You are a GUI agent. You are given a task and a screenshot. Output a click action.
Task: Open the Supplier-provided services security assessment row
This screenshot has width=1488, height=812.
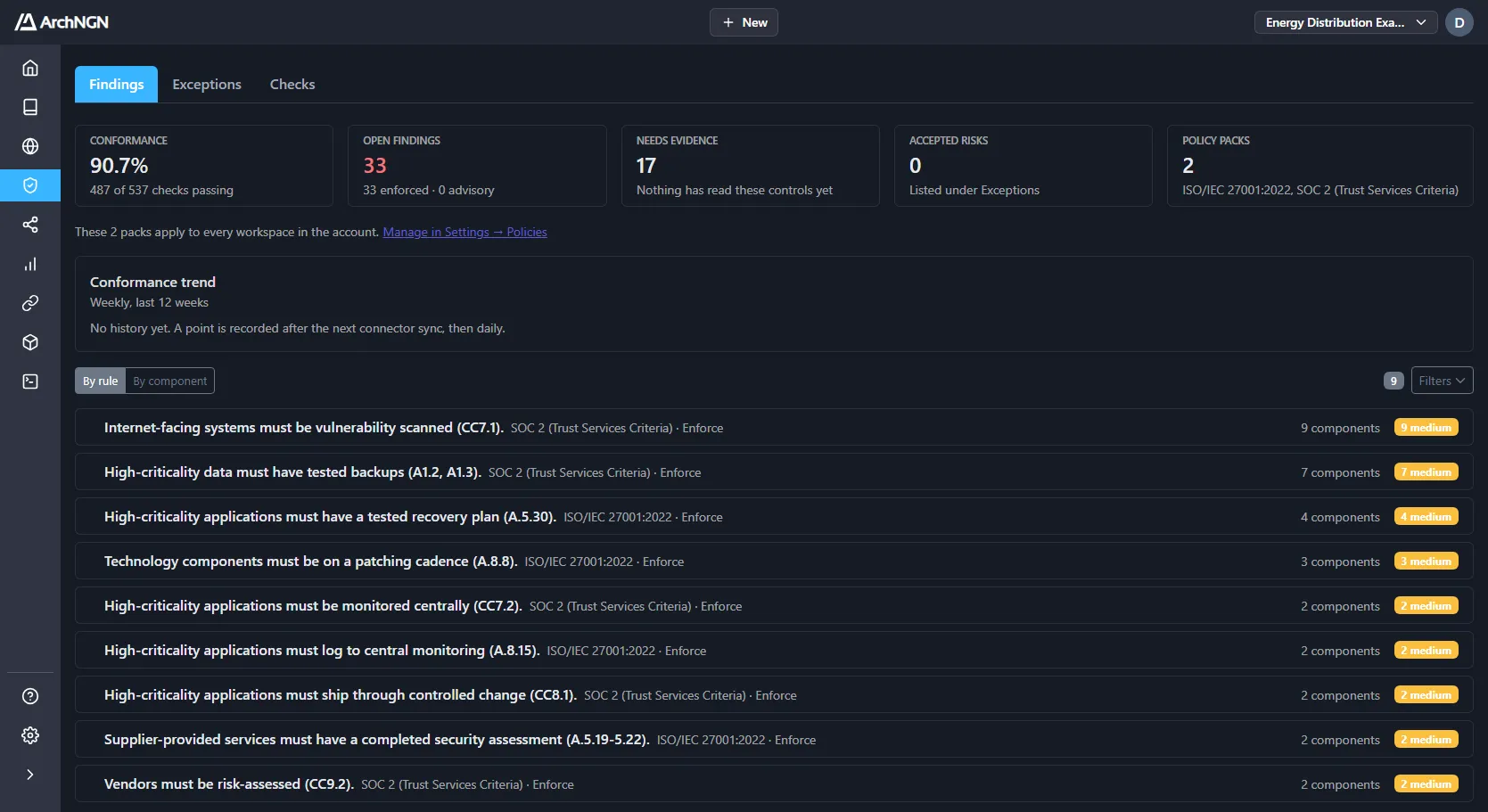[x=774, y=740]
